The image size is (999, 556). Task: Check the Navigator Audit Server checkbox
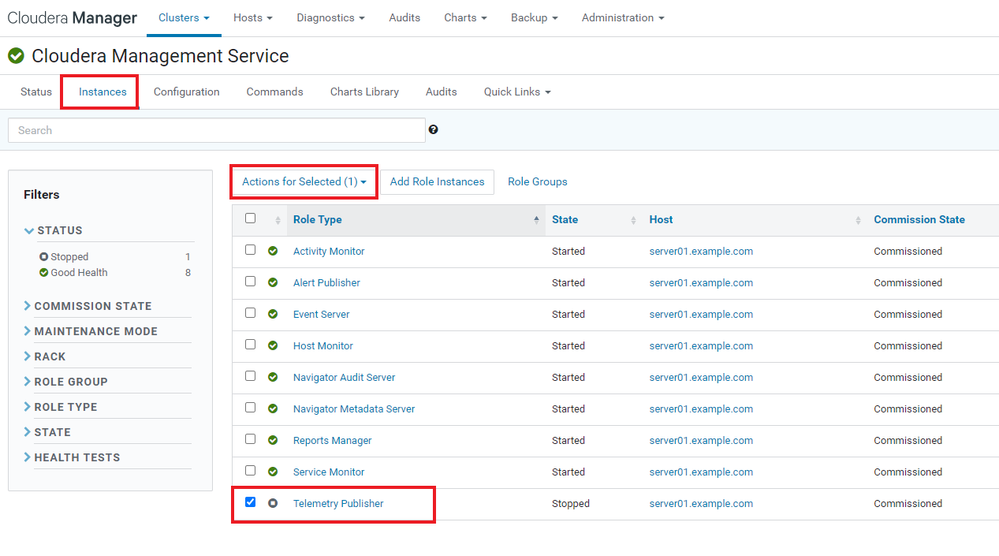click(250, 376)
